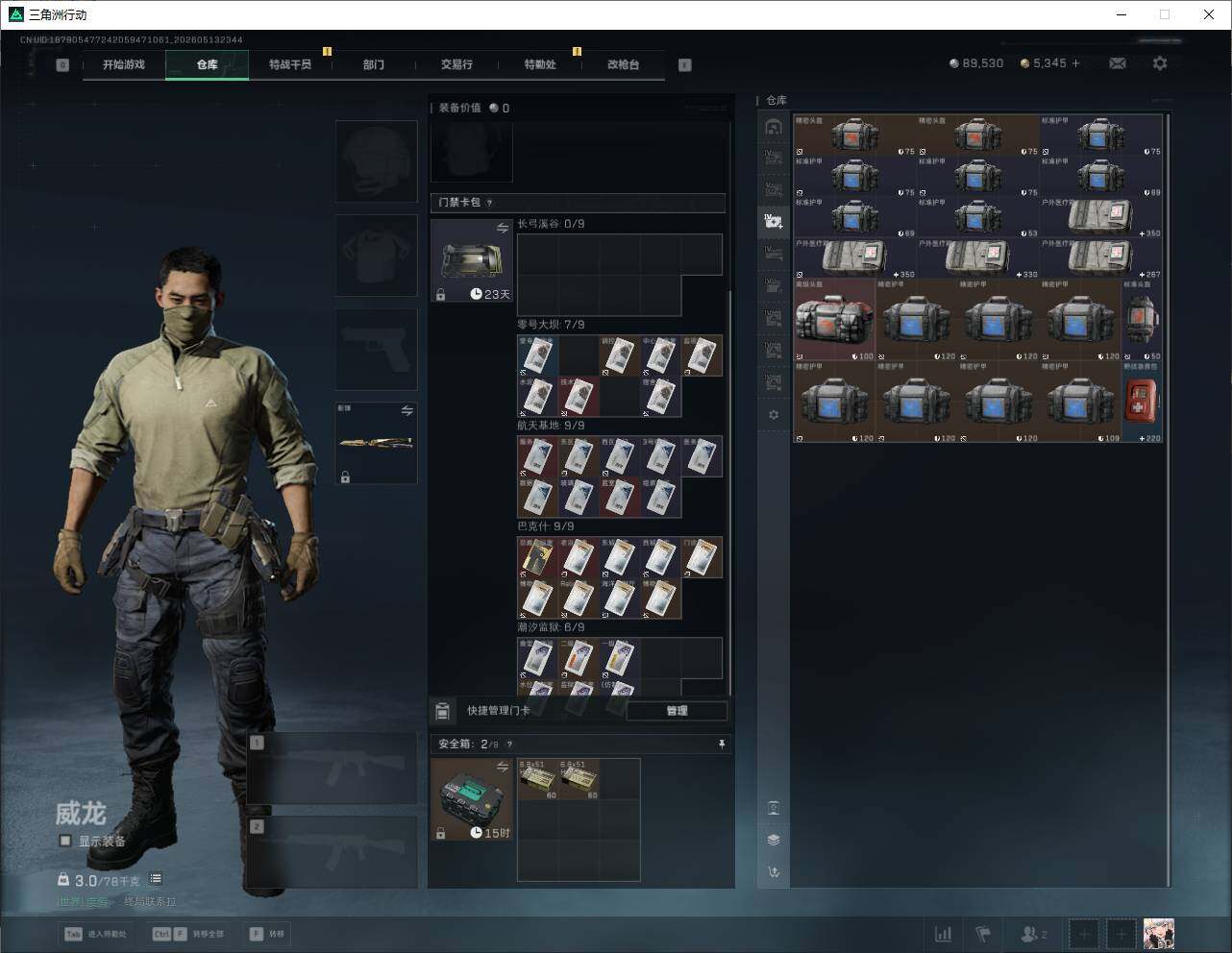
Task: Click the 89,530 currency balance
Action: coord(975,63)
